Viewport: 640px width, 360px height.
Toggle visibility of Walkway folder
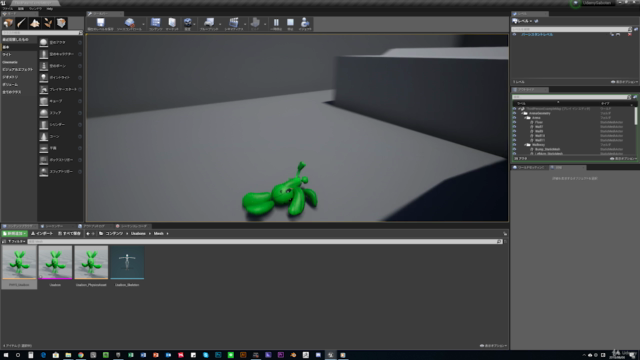pos(515,144)
